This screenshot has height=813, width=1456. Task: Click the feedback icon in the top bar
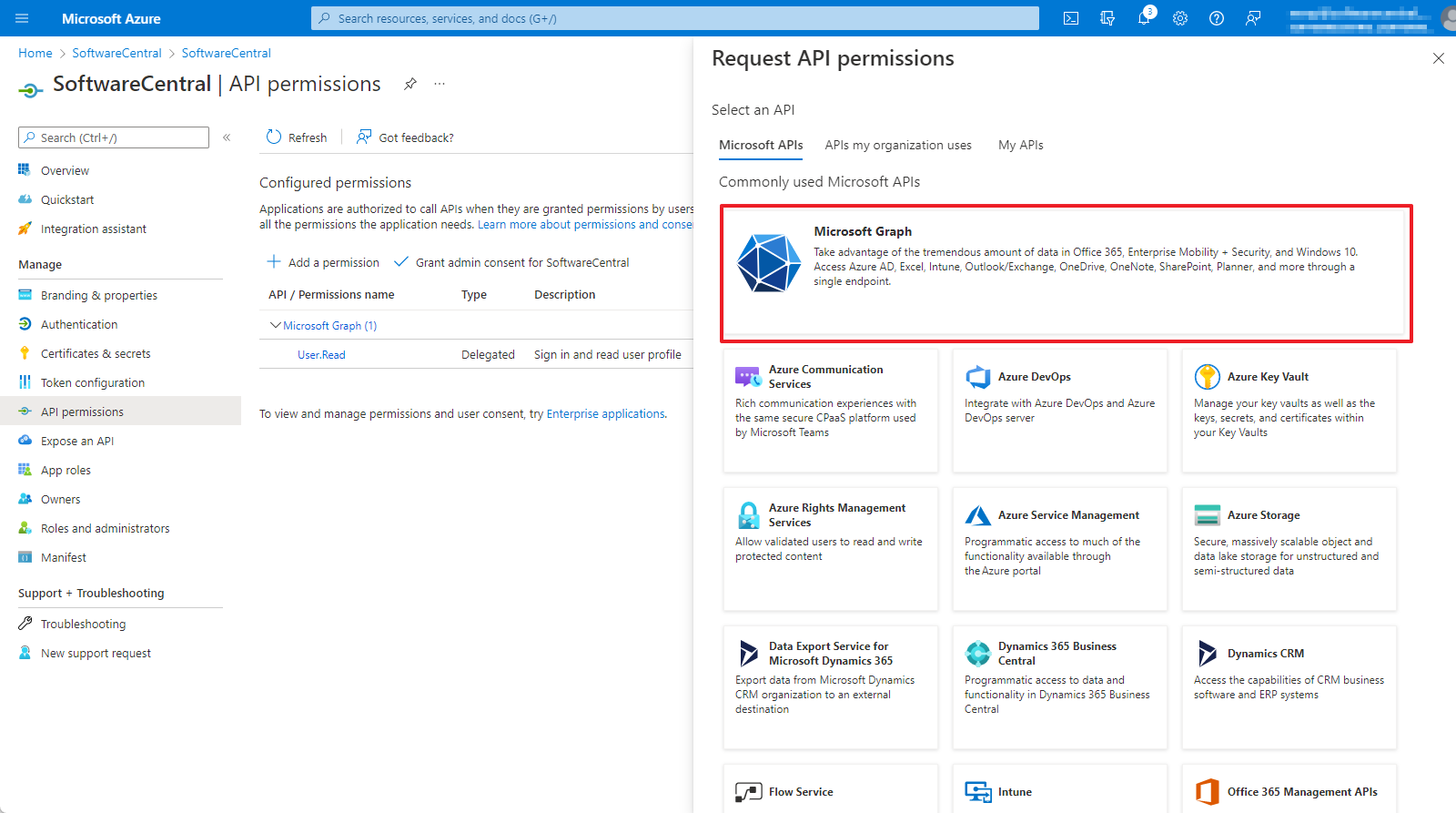coord(1253,18)
